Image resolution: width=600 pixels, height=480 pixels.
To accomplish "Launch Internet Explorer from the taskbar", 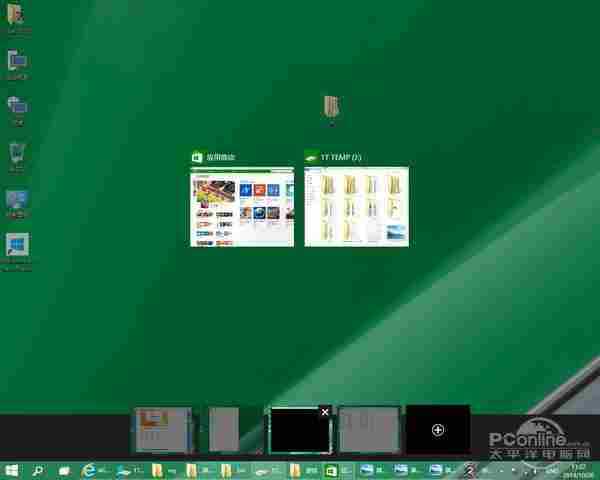I will point(89,469).
